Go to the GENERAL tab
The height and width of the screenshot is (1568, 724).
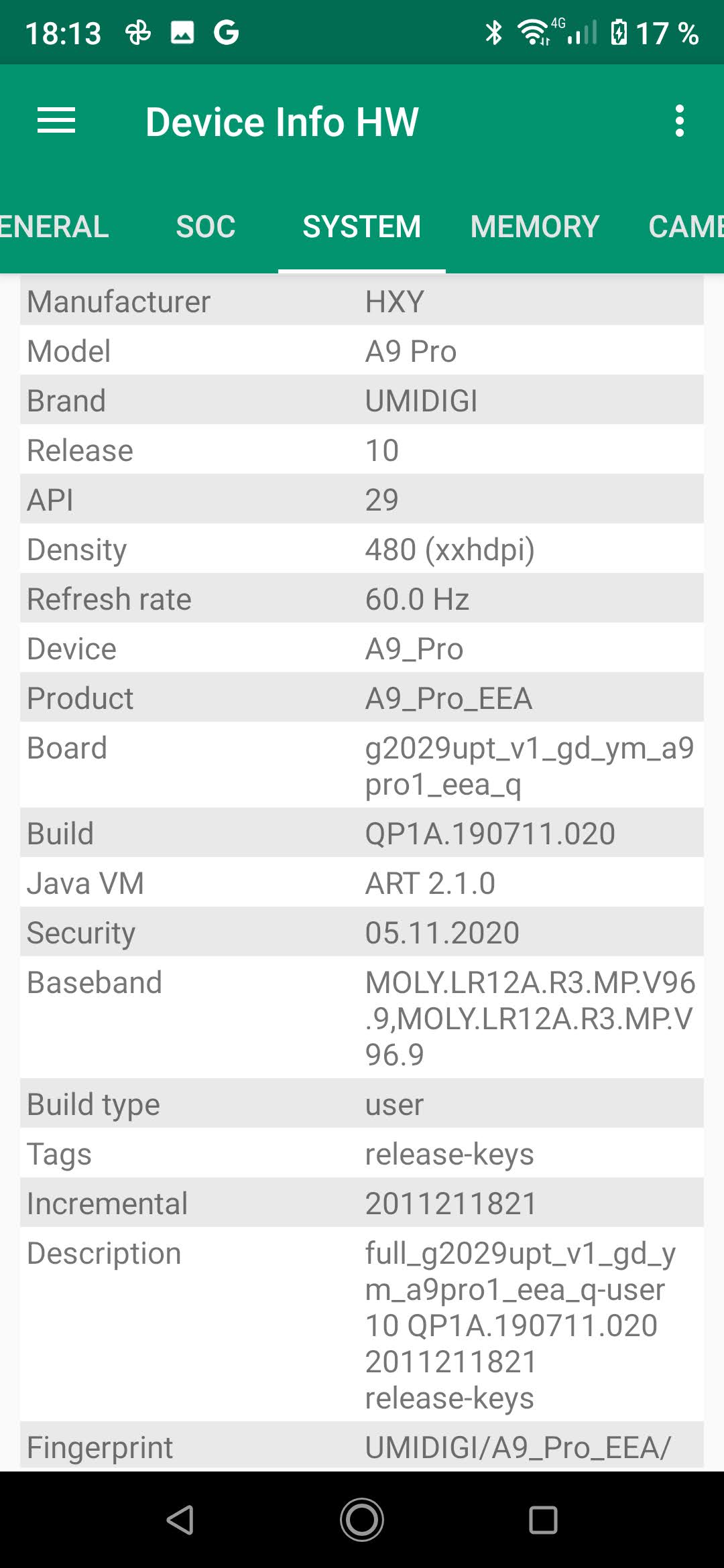click(54, 226)
